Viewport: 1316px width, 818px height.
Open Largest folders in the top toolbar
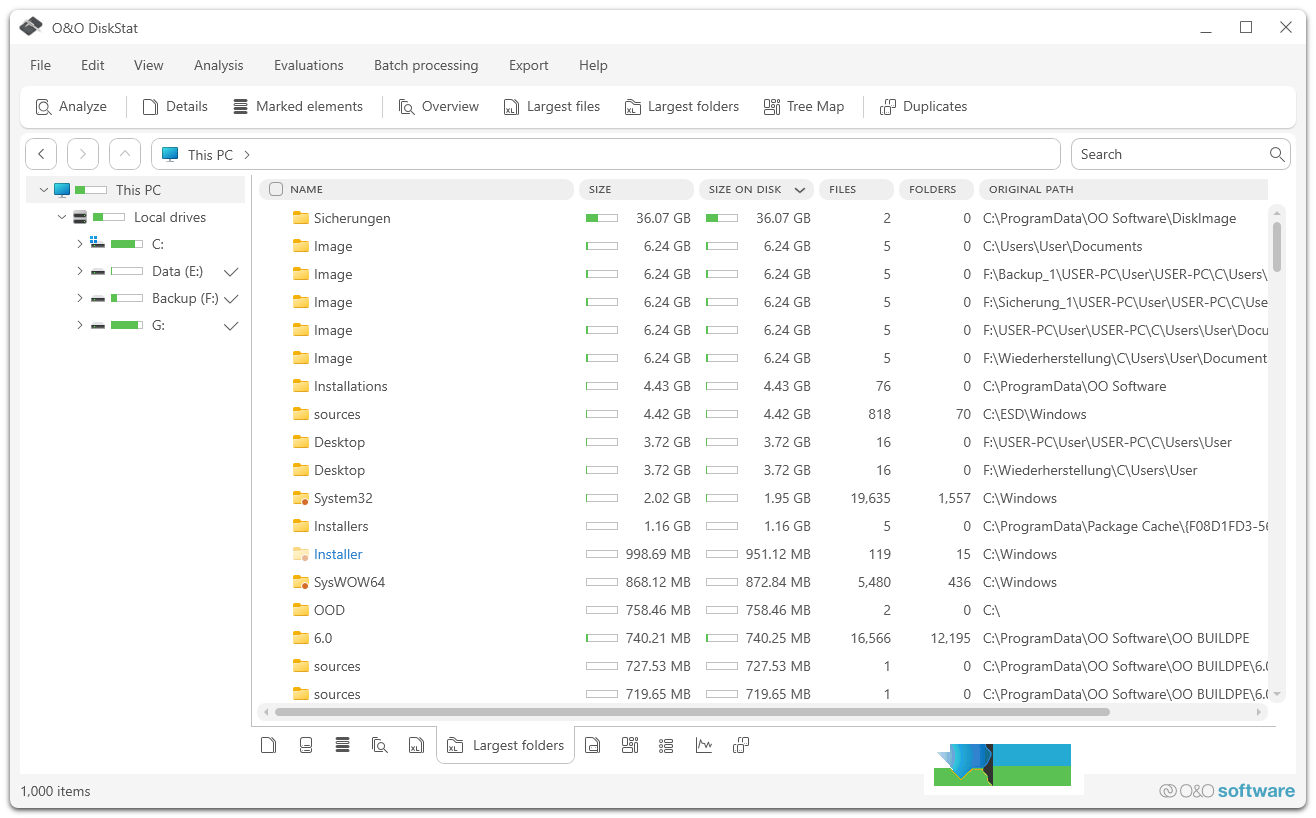(682, 107)
